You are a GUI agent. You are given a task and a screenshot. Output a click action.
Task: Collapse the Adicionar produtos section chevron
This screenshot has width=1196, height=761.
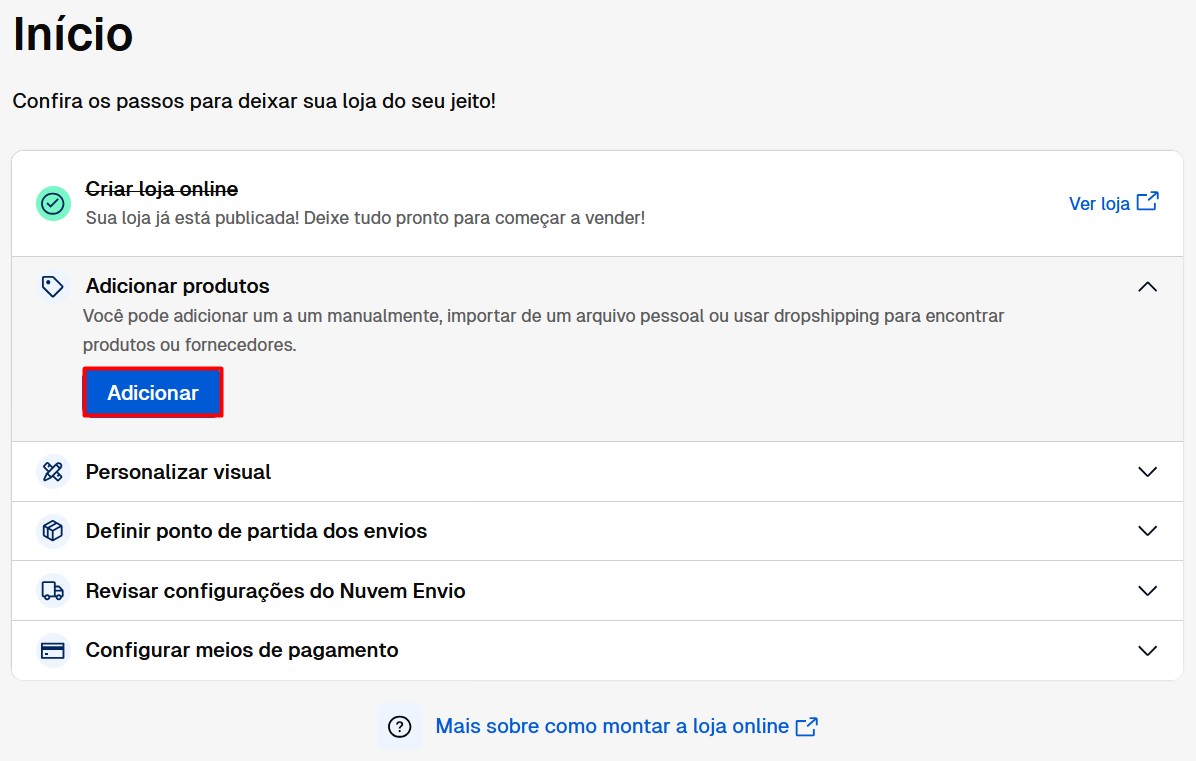click(x=1147, y=287)
